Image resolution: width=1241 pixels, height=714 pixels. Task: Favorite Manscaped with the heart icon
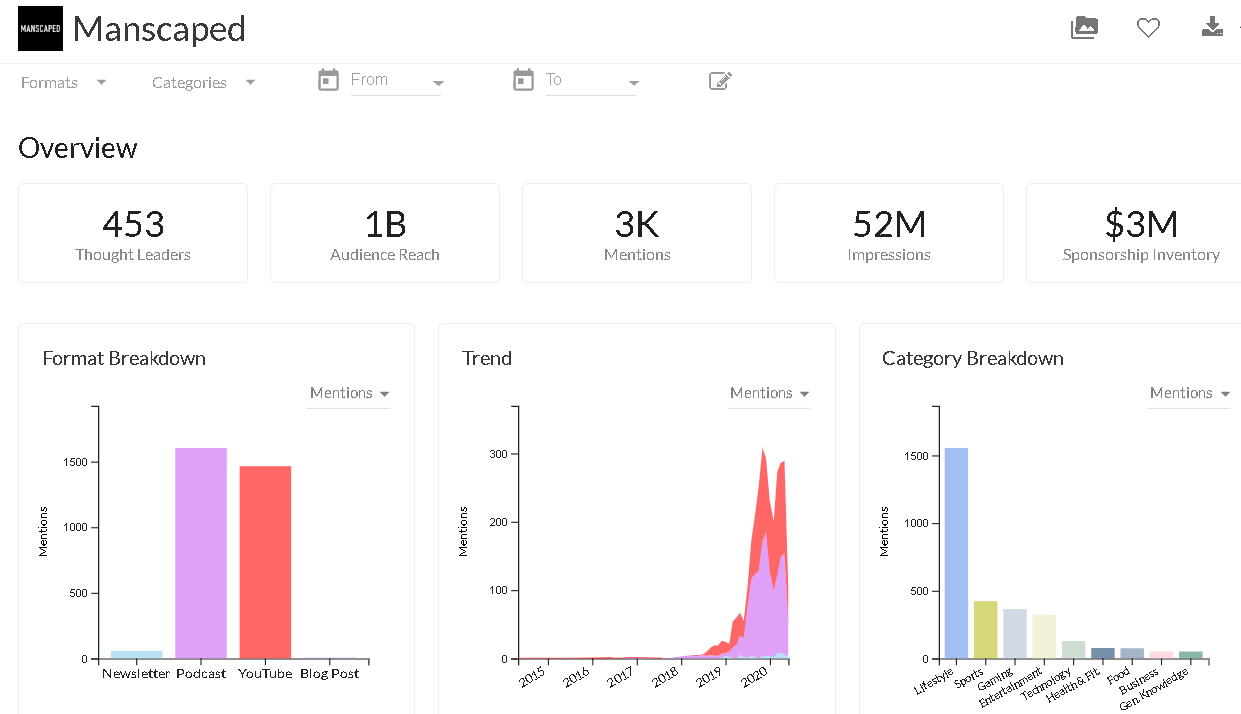(x=1148, y=28)
